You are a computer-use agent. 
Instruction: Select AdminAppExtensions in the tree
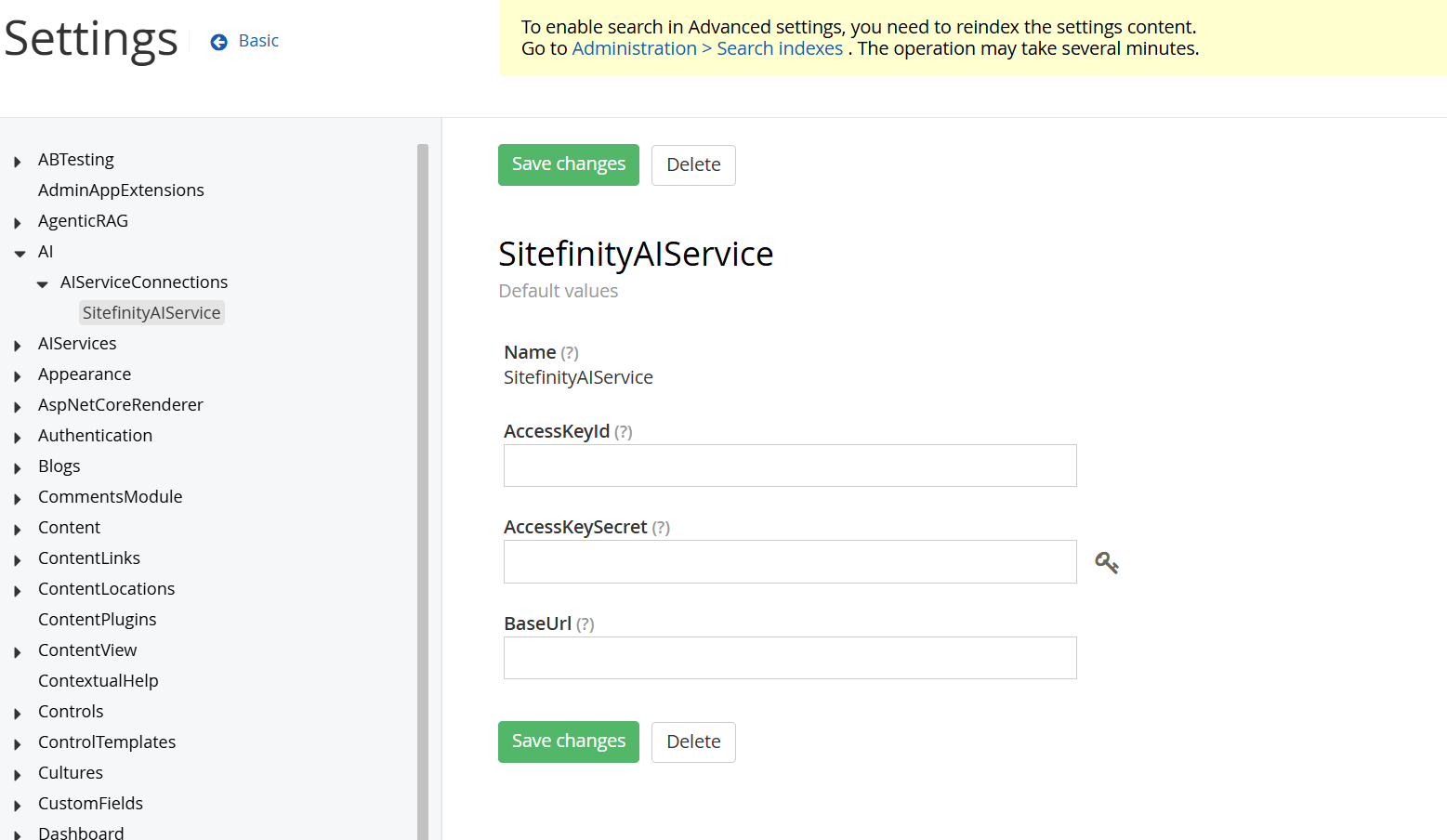click(x=121, y=190)
